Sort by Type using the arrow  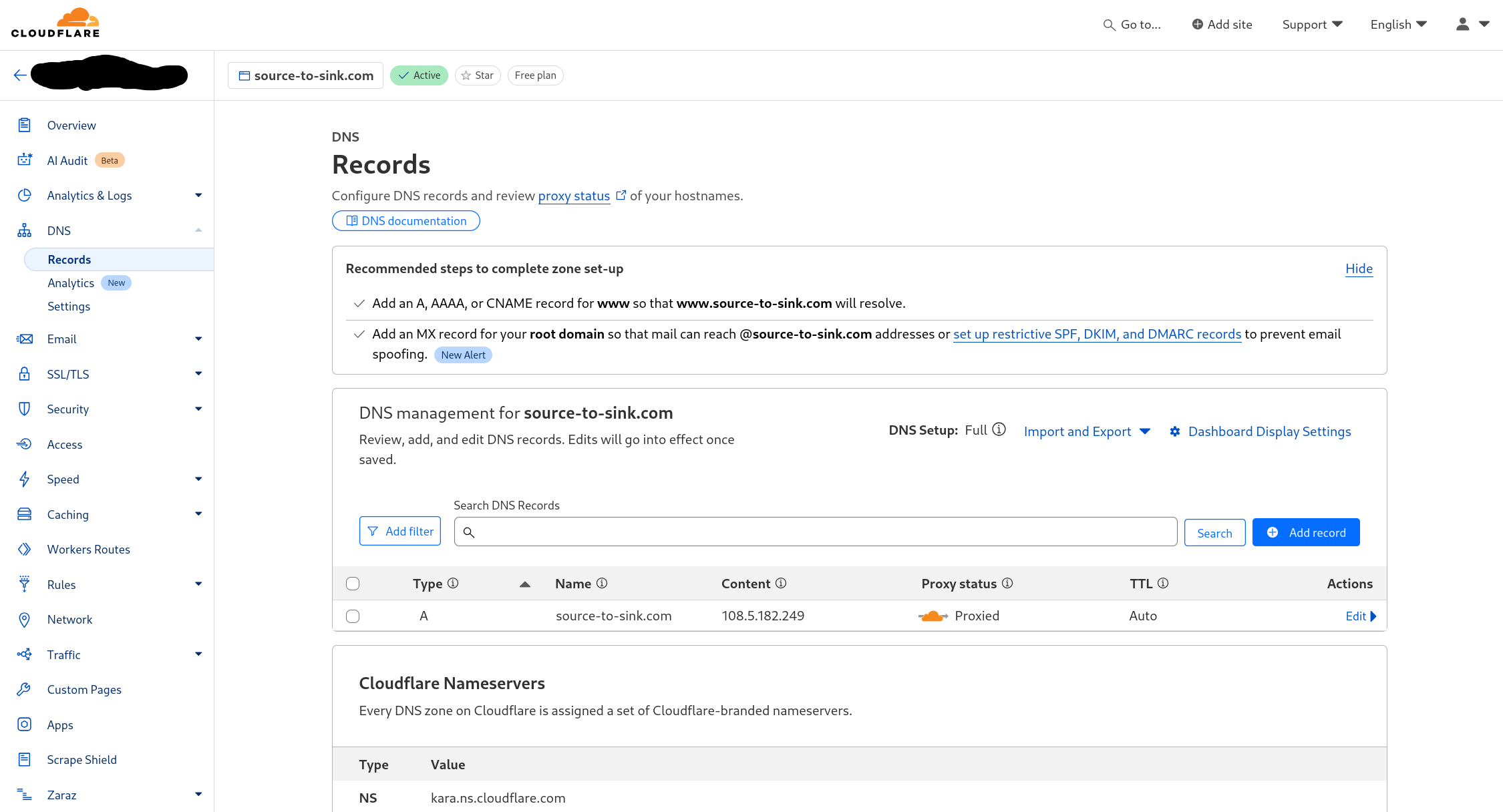point(525,584)
